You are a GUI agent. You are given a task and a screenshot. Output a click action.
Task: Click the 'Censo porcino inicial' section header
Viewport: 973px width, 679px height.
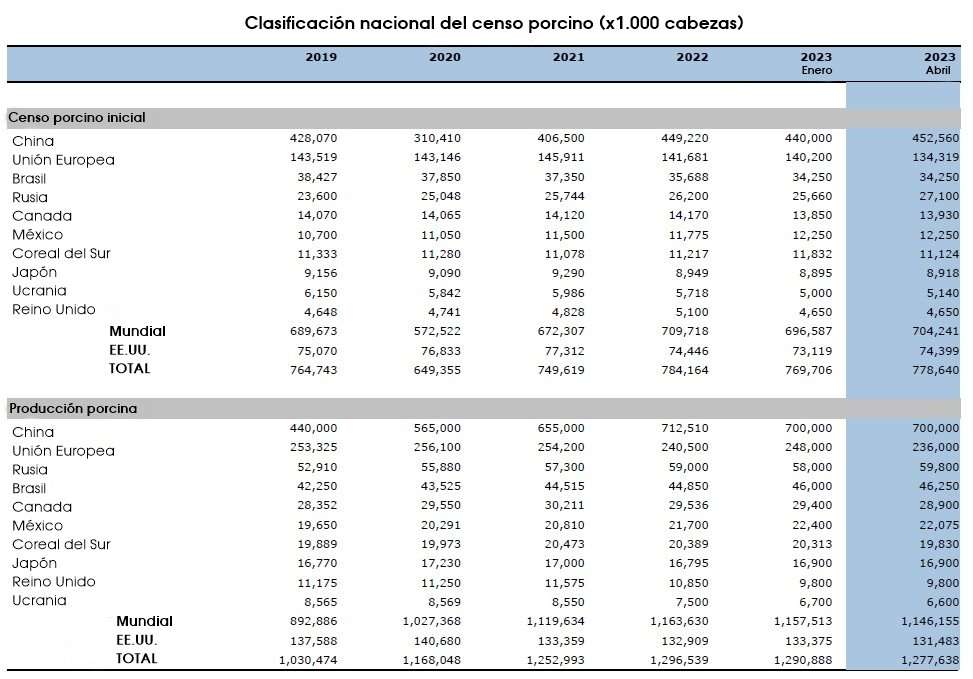77,117
